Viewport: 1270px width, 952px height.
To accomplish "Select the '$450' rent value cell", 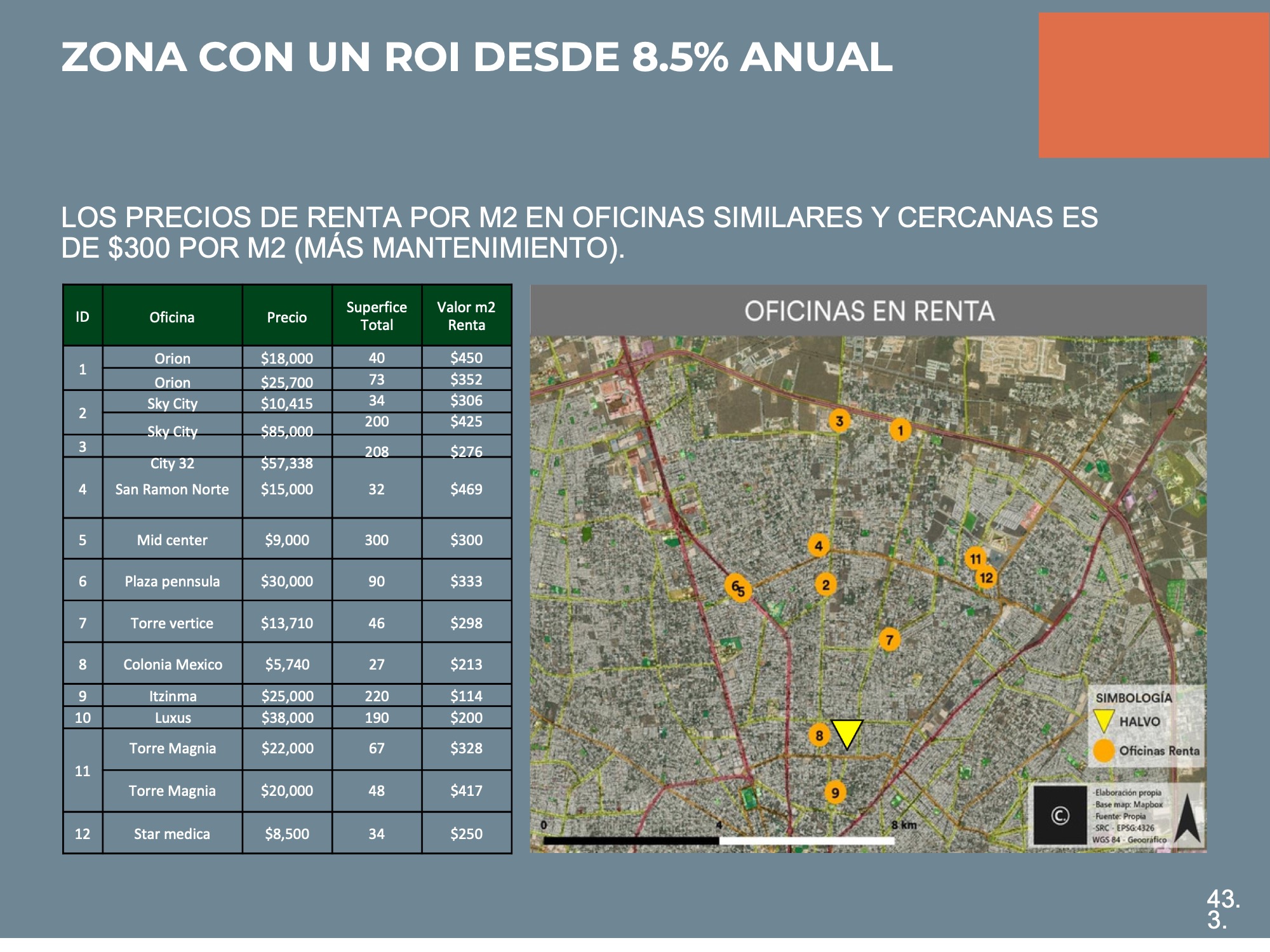I will click(466, 357).
